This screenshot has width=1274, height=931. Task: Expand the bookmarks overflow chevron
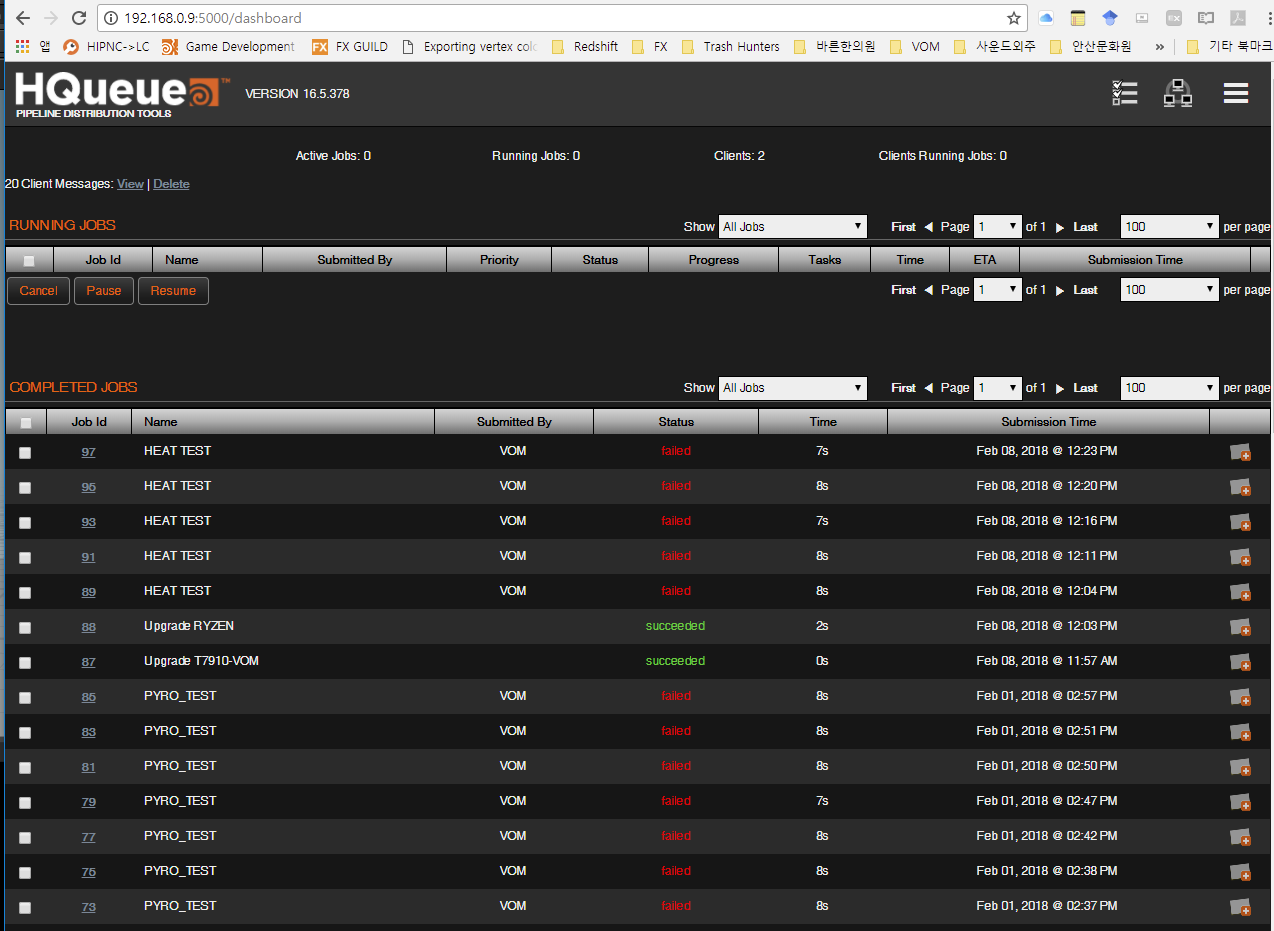pyautogui.click(x=1159, y=46)
